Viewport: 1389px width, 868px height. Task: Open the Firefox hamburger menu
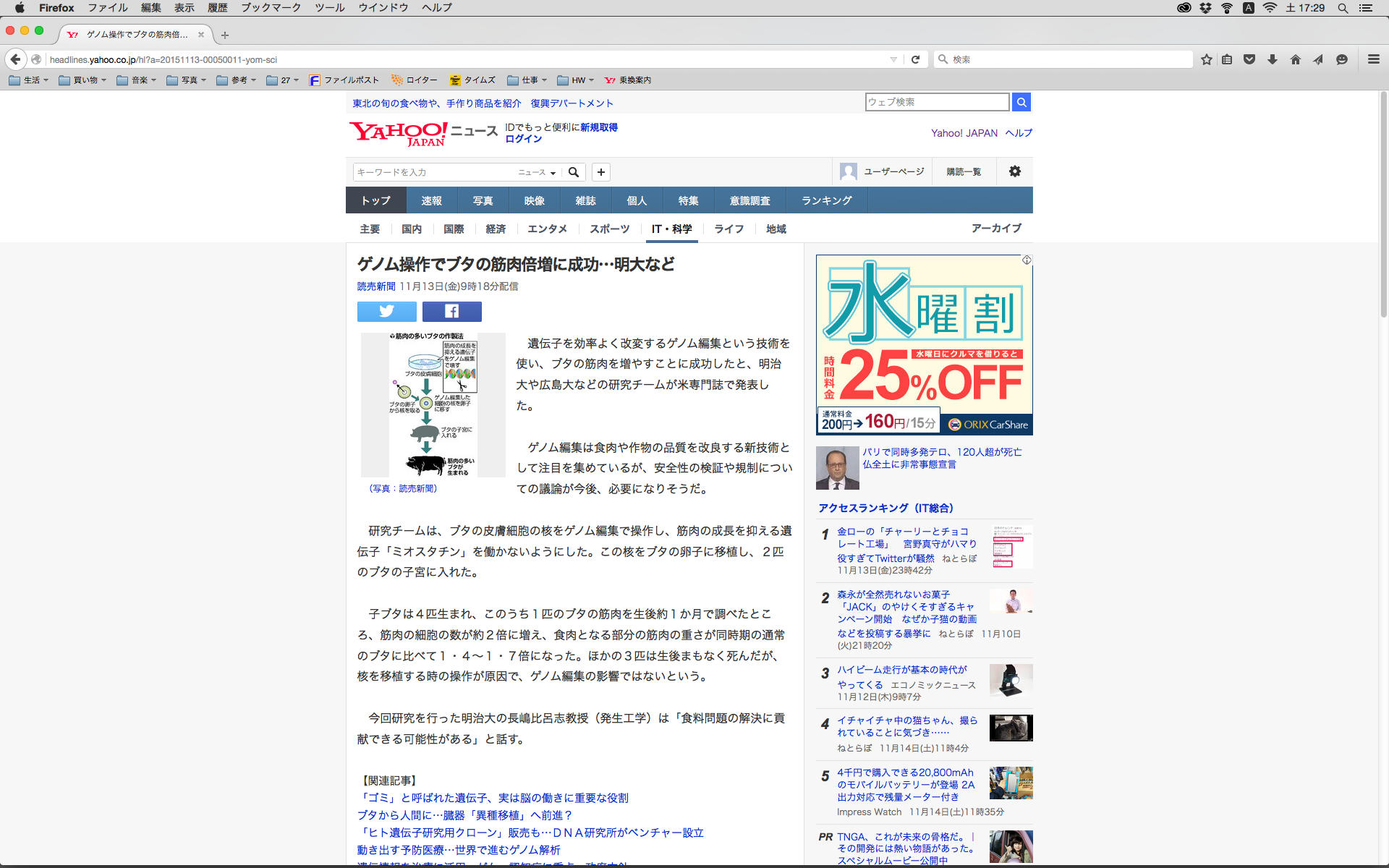(1373, 59)
